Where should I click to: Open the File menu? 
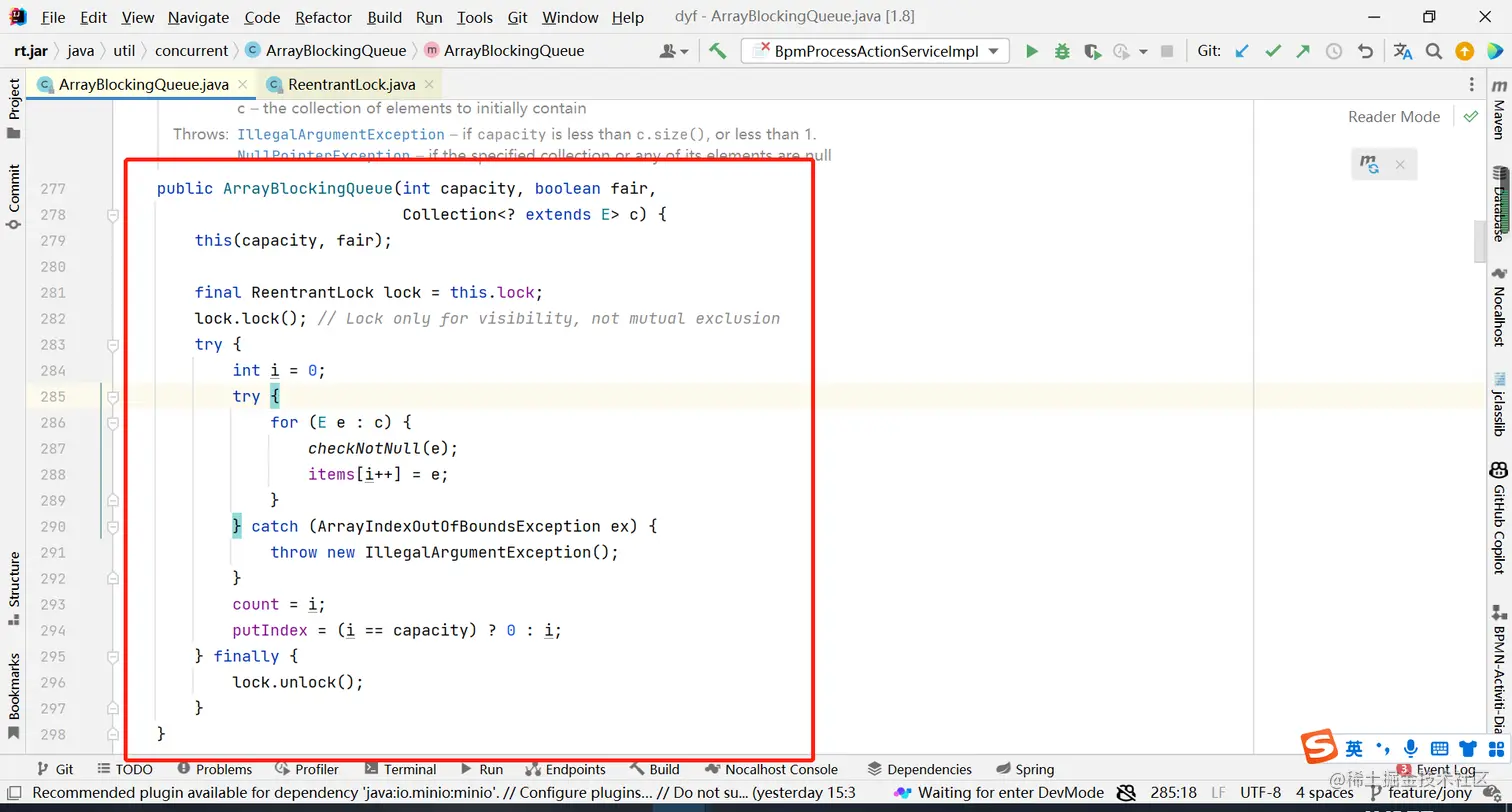coord(53,17)
